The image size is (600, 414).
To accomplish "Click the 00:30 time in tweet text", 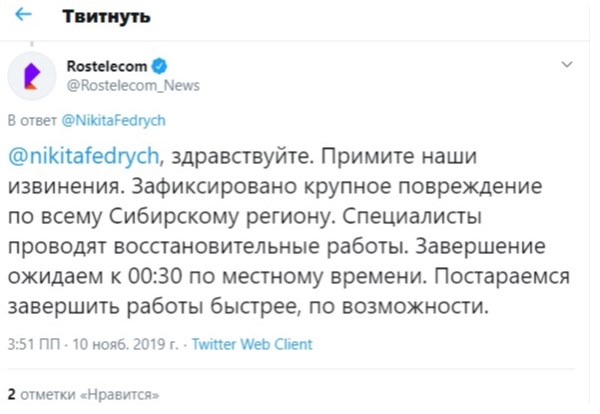I will point(155,276).
